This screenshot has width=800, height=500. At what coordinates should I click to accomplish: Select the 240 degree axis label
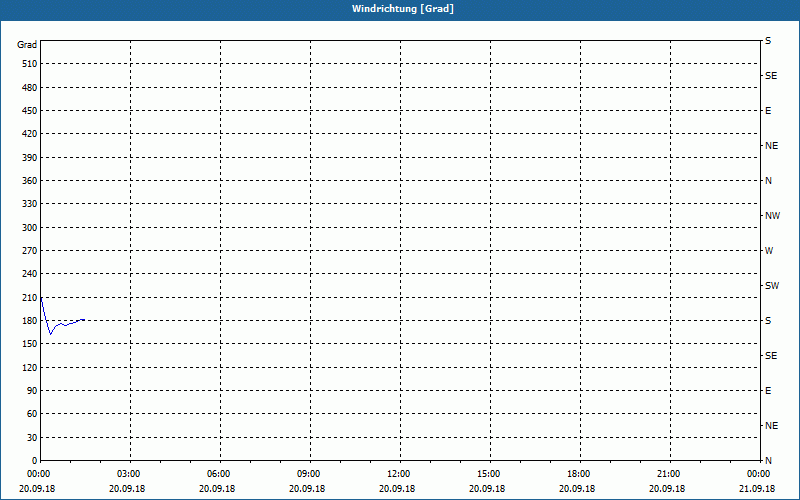pos(30,273)
